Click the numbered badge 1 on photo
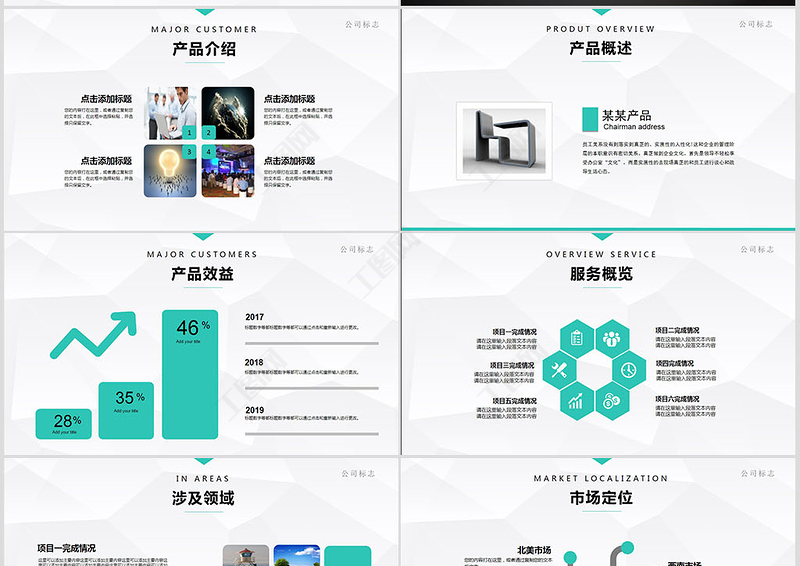This screenshot has width=800, height=566. coord(187,132)
